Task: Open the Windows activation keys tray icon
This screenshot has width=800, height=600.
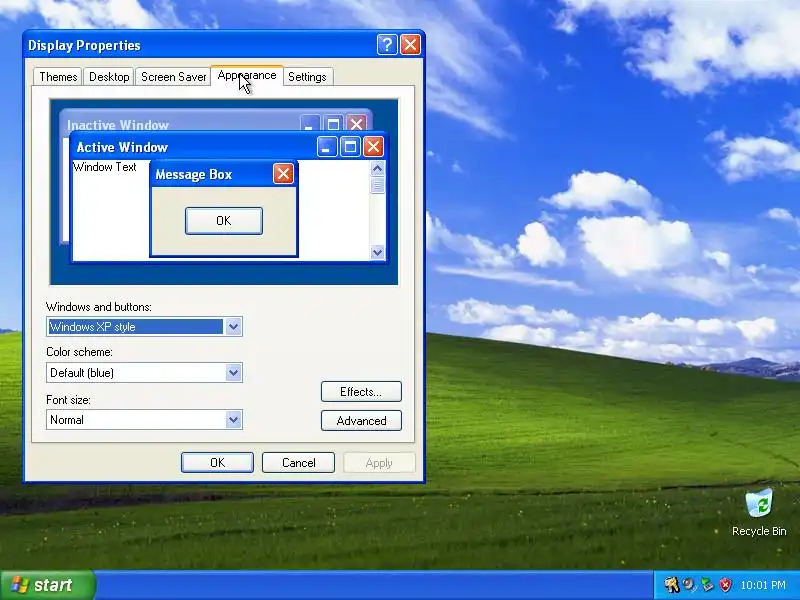Action: pos(671,585)
